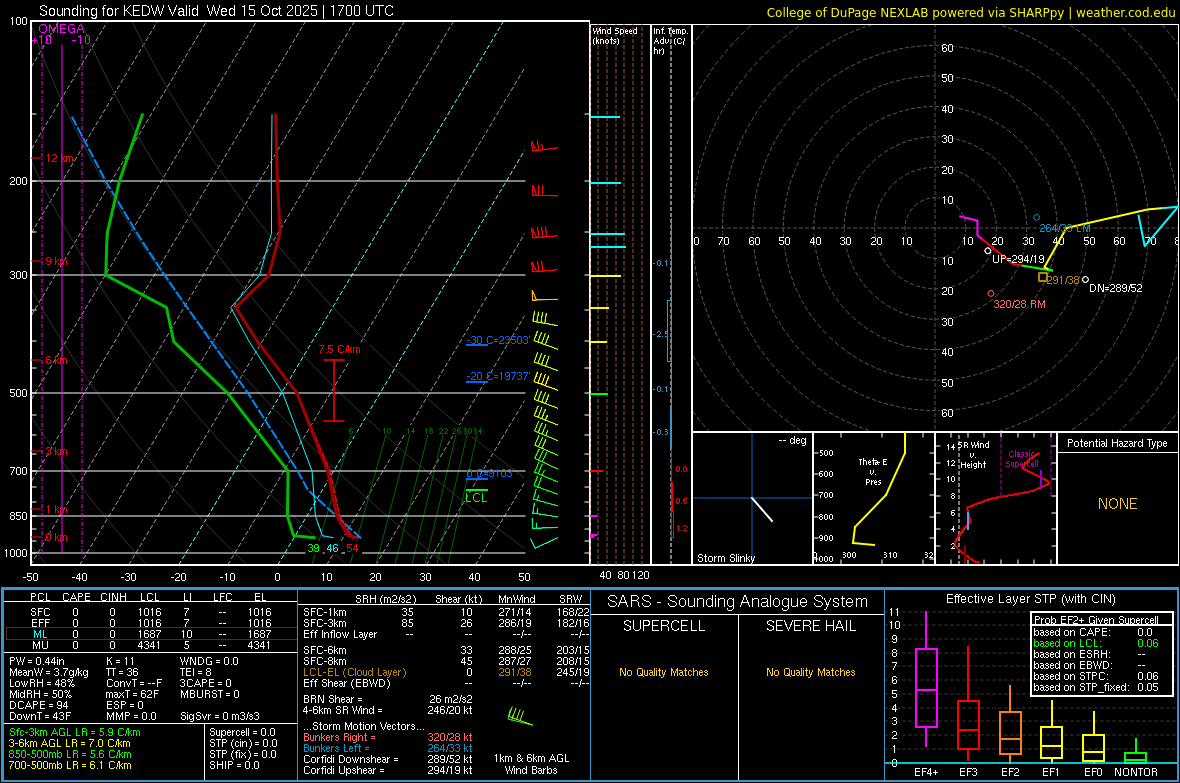Click the 'Sfc-3km AGL LR = 5.9 C/km' line

point(75,732)
